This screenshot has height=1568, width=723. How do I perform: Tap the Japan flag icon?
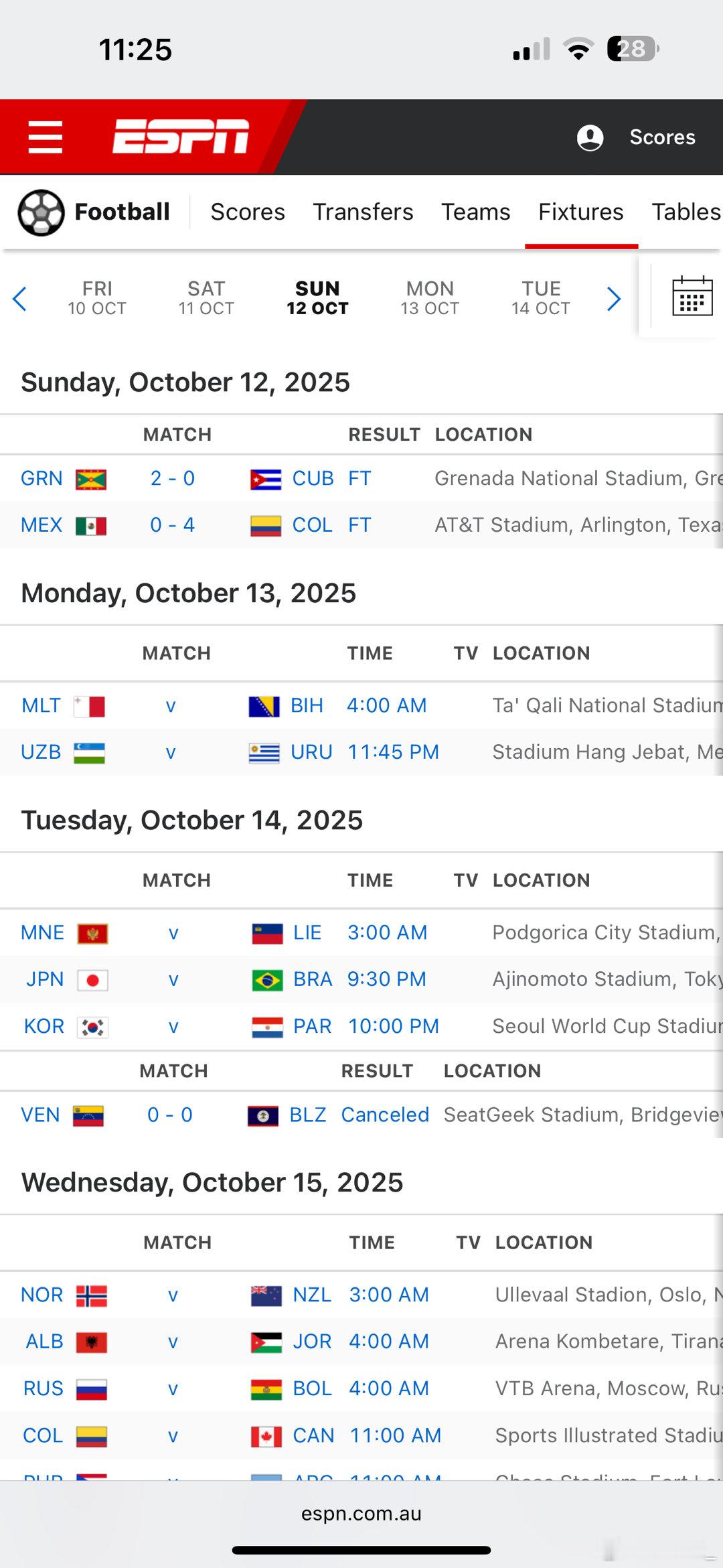(92, 980)
